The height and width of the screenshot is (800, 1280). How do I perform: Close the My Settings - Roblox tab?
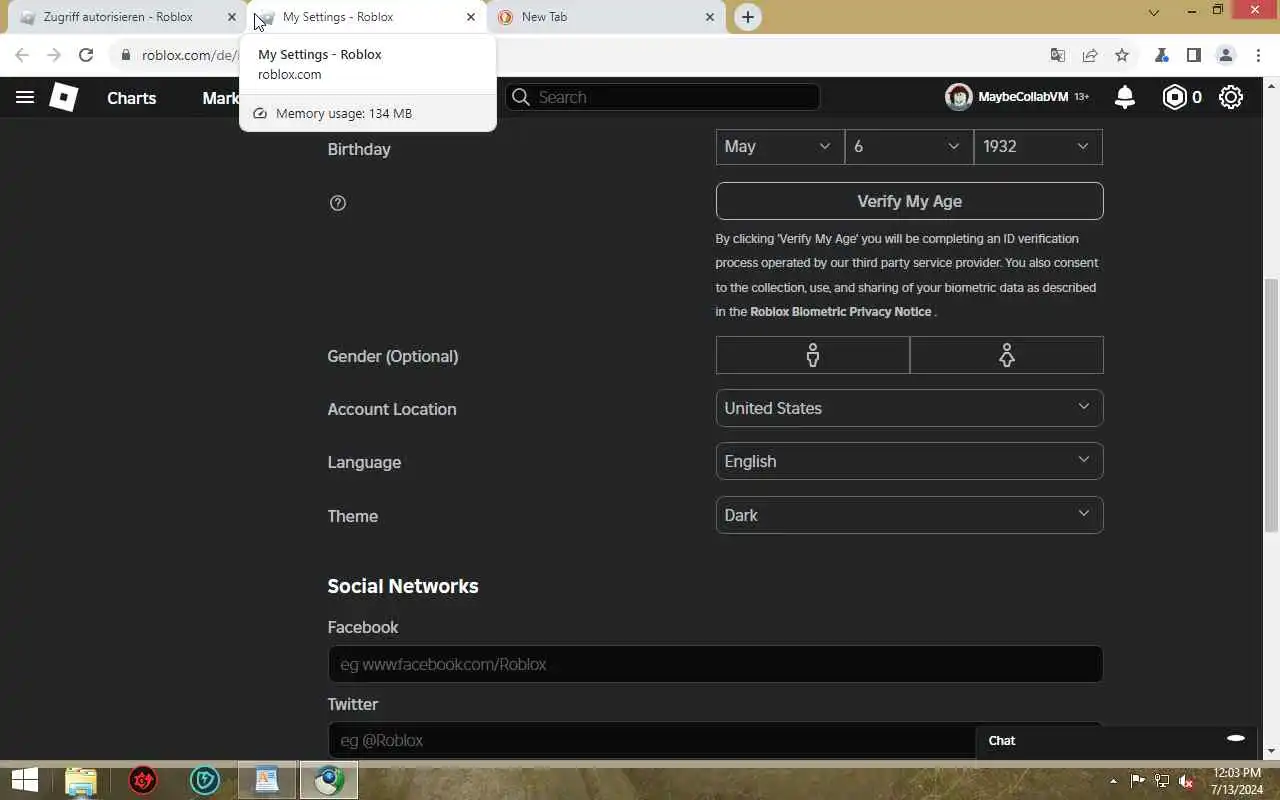click(471, 17)
